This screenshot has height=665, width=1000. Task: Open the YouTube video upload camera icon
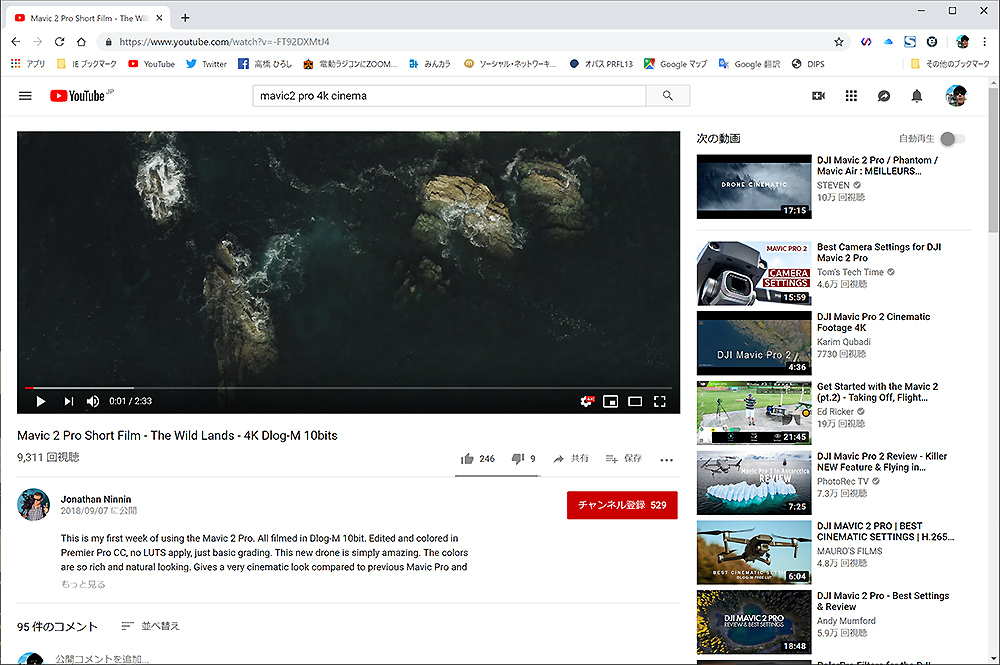point(818,95)
